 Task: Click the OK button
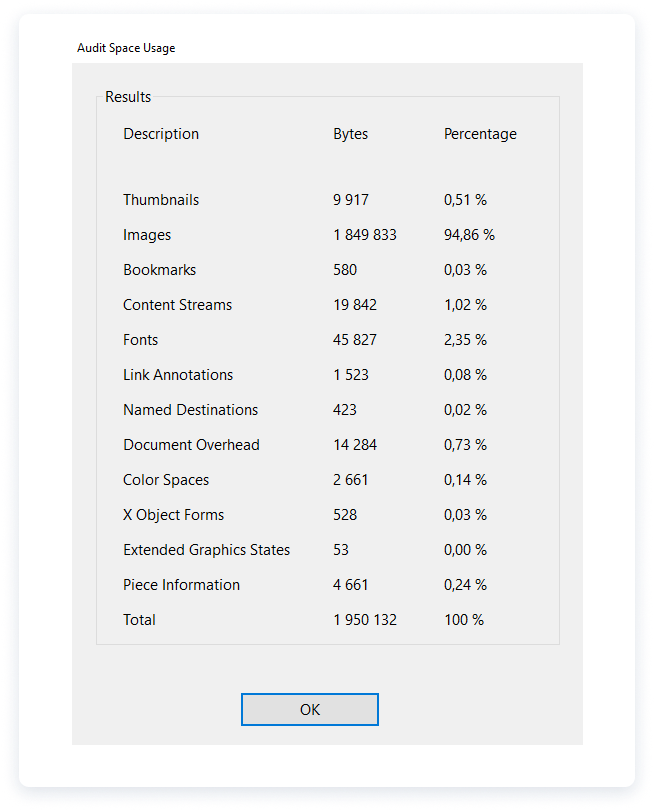tap(309, 709)
